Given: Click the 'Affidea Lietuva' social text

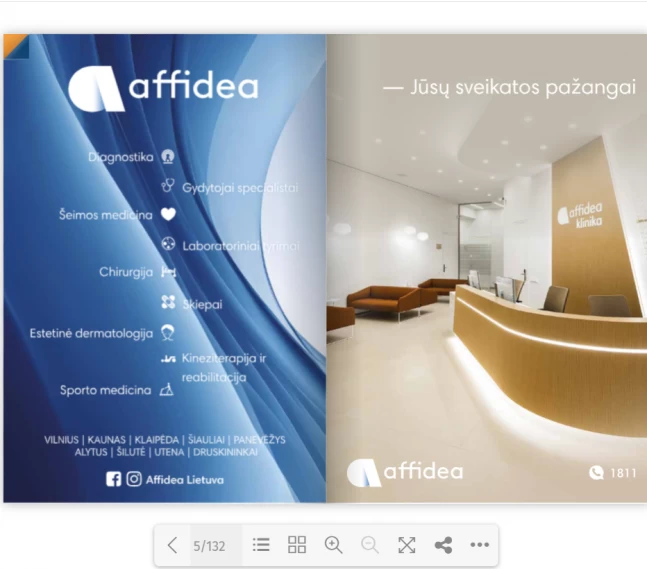Looking at the screenshot, I should pos(184,480).
